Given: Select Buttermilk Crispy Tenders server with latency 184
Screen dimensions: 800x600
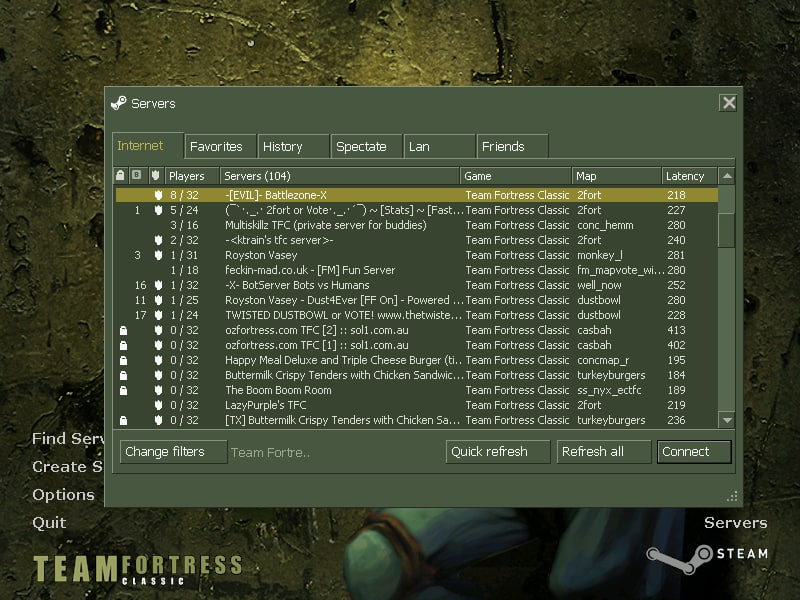Looking at the screenshot, I should (x=416, y=375).
